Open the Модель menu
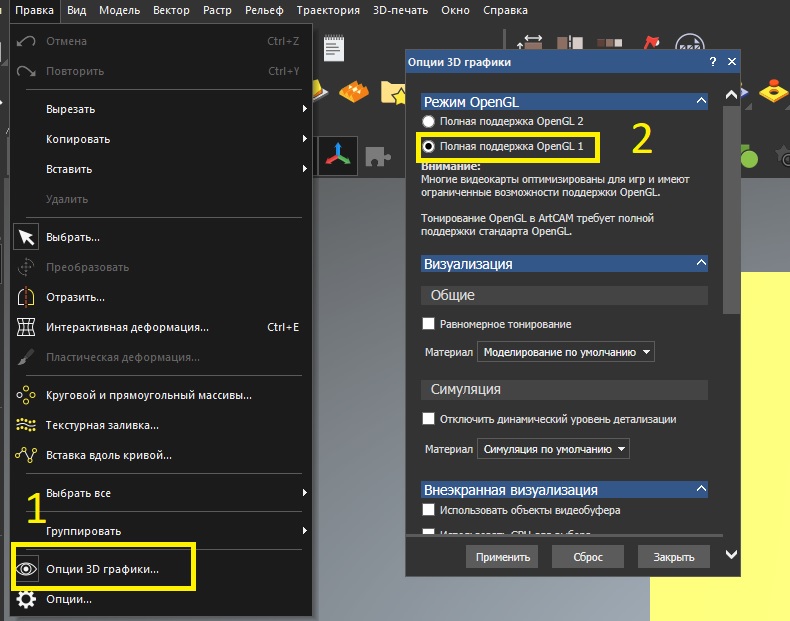This screenshot has width=790, height=621. tap(119, 10)
